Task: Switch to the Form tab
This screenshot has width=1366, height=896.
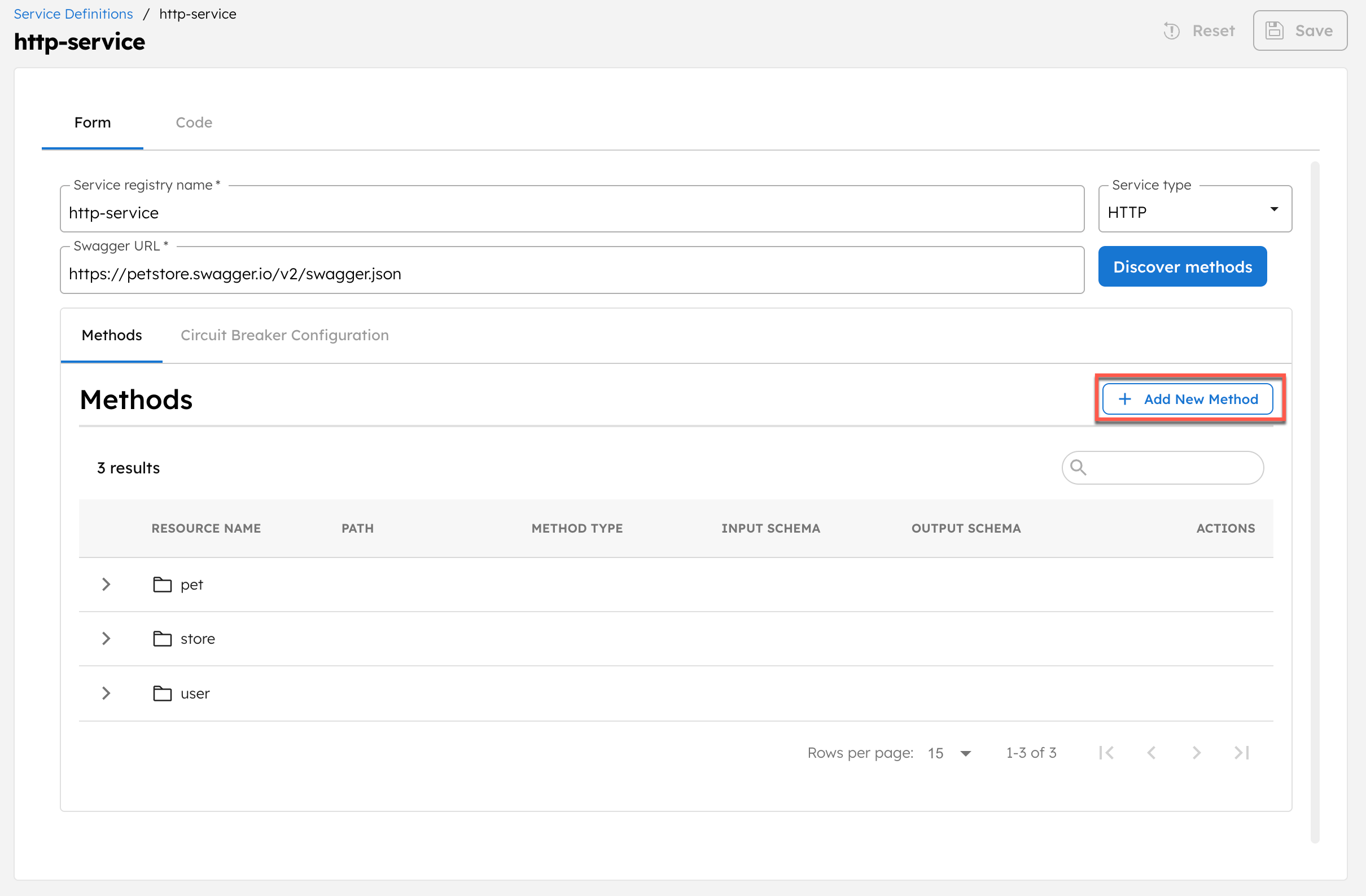Action: pyautogui.click(x=93, y=123)
